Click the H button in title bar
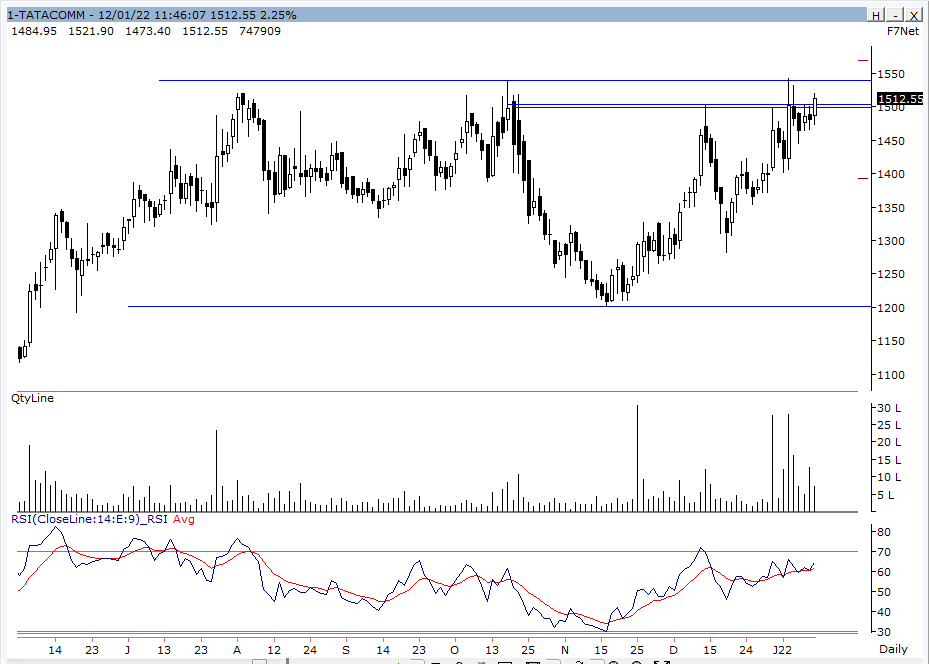The height and width of the screenshot is (664, 929). [876, 15]
